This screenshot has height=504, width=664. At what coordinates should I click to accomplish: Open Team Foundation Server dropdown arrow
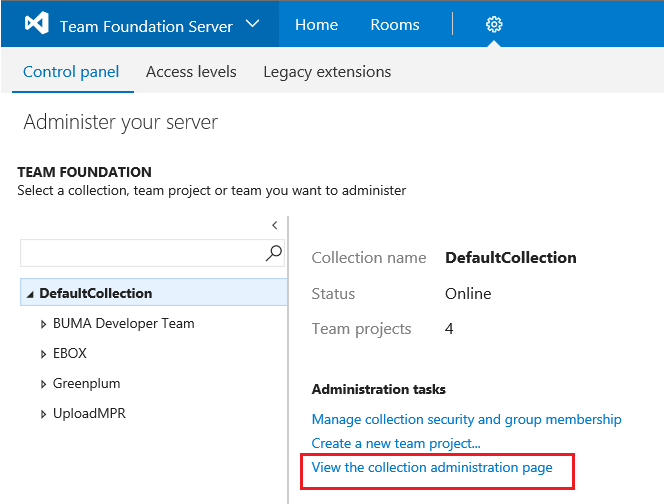pyautogui.click(x=252, y=25)
